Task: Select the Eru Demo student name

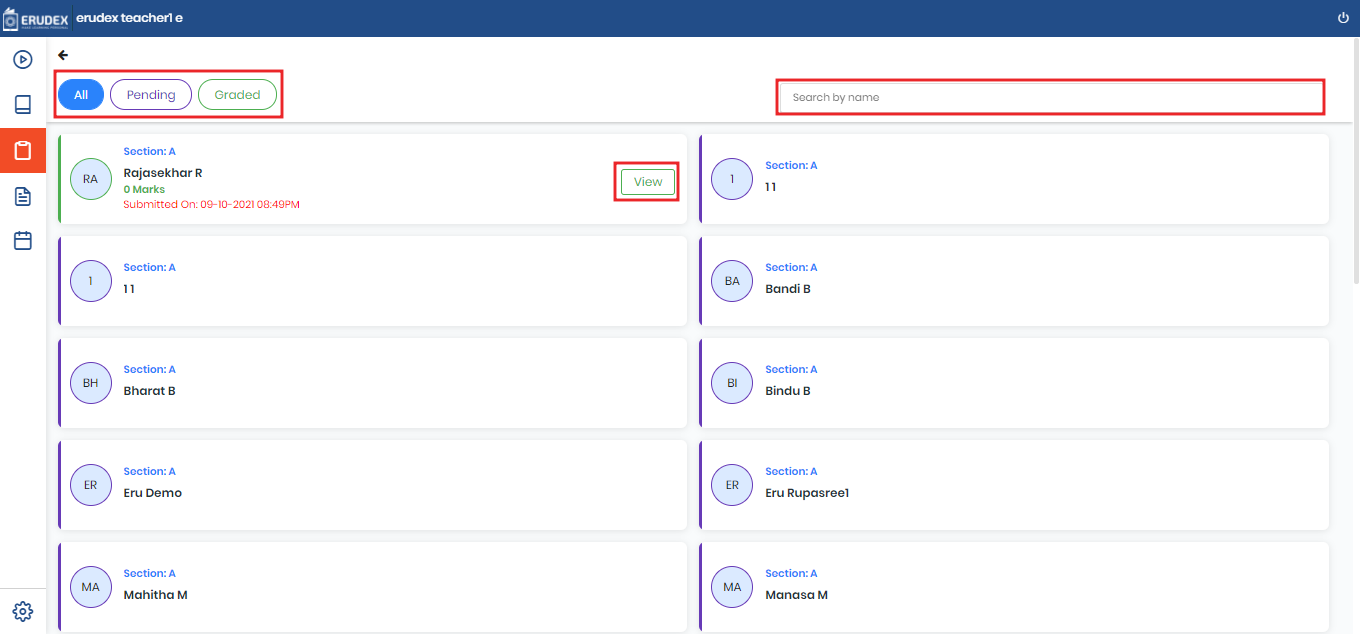Action: tap(153, 493)
